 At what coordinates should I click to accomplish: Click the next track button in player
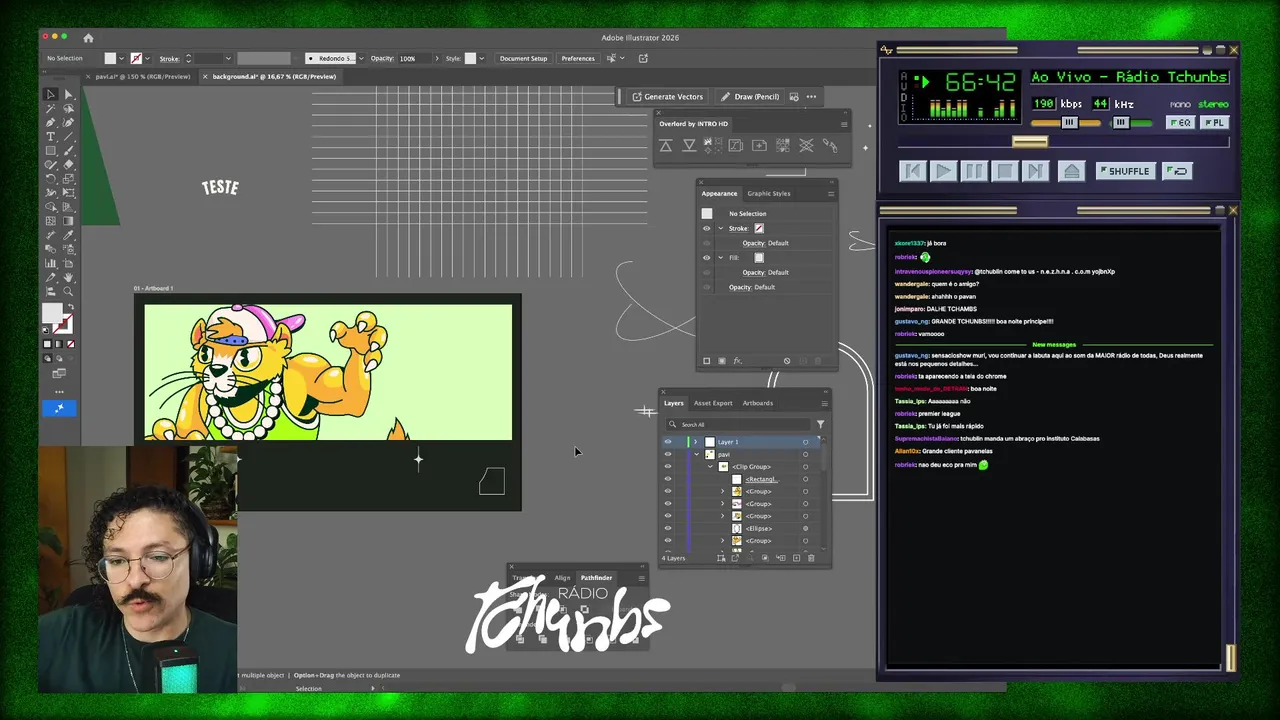click(1036, 171)
